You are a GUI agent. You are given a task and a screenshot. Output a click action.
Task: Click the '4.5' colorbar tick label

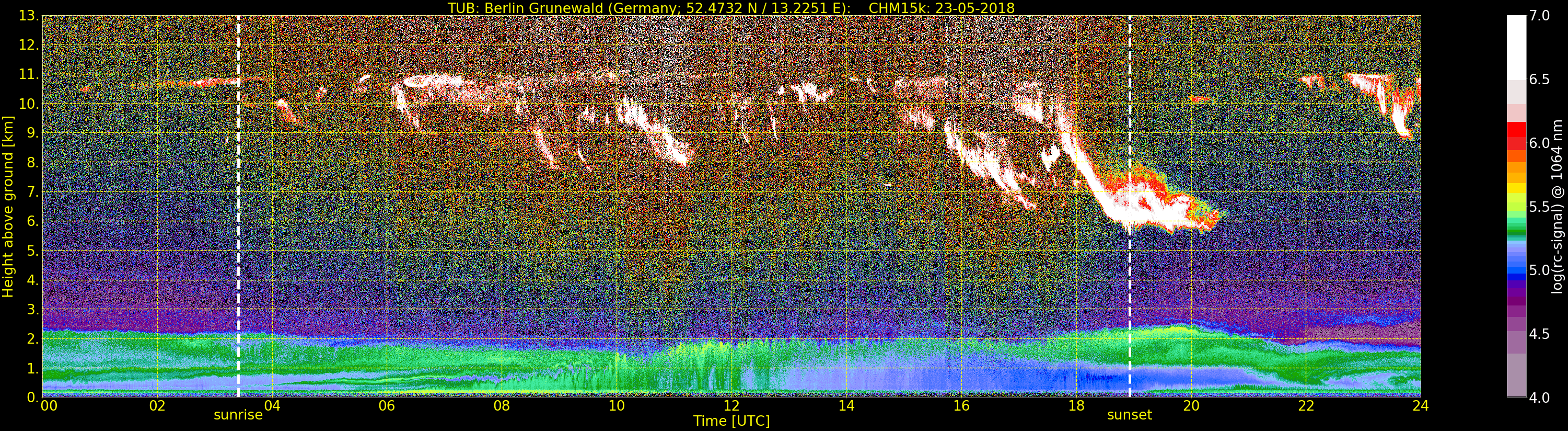(x=1539, y=334)
